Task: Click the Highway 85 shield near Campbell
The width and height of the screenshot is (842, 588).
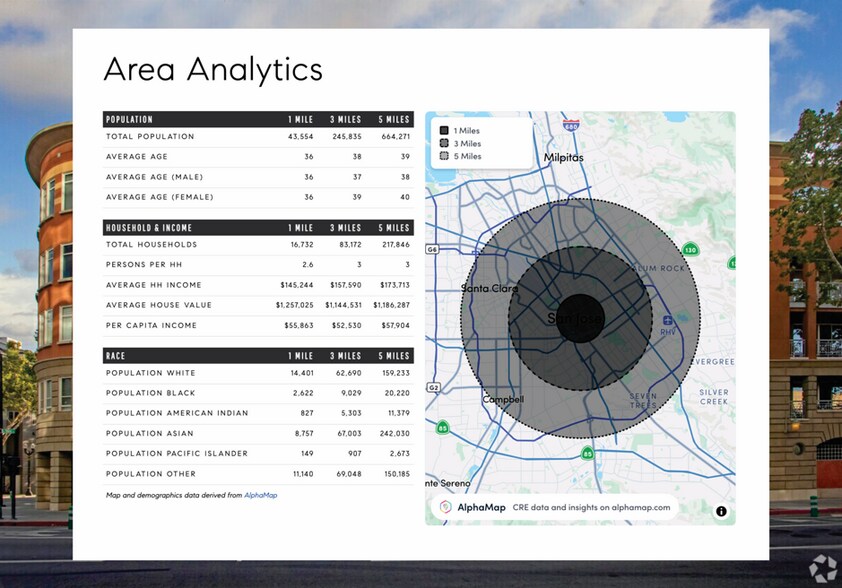Action: (443, 428)
